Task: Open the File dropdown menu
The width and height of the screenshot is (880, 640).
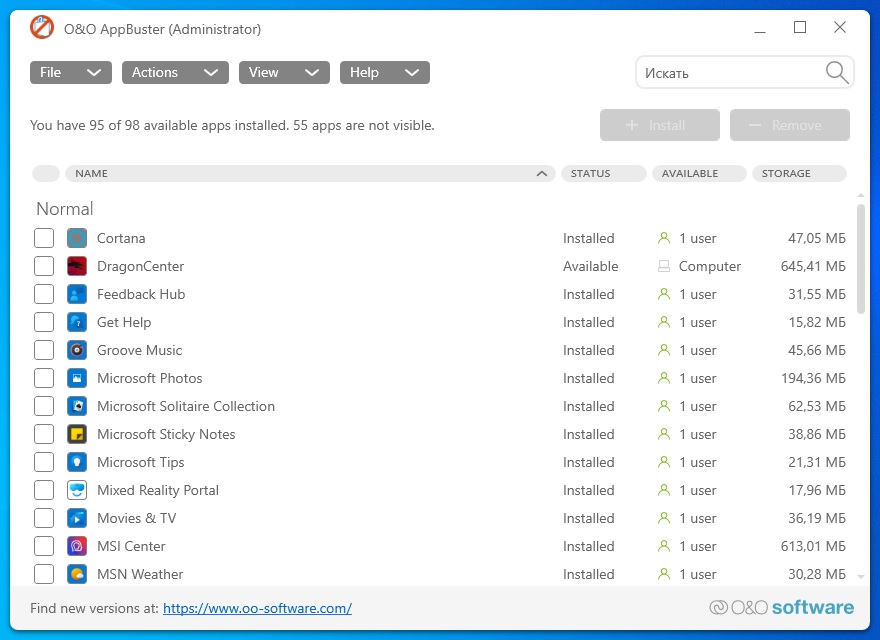Action: pyautogui.click(x=71, y=72)
